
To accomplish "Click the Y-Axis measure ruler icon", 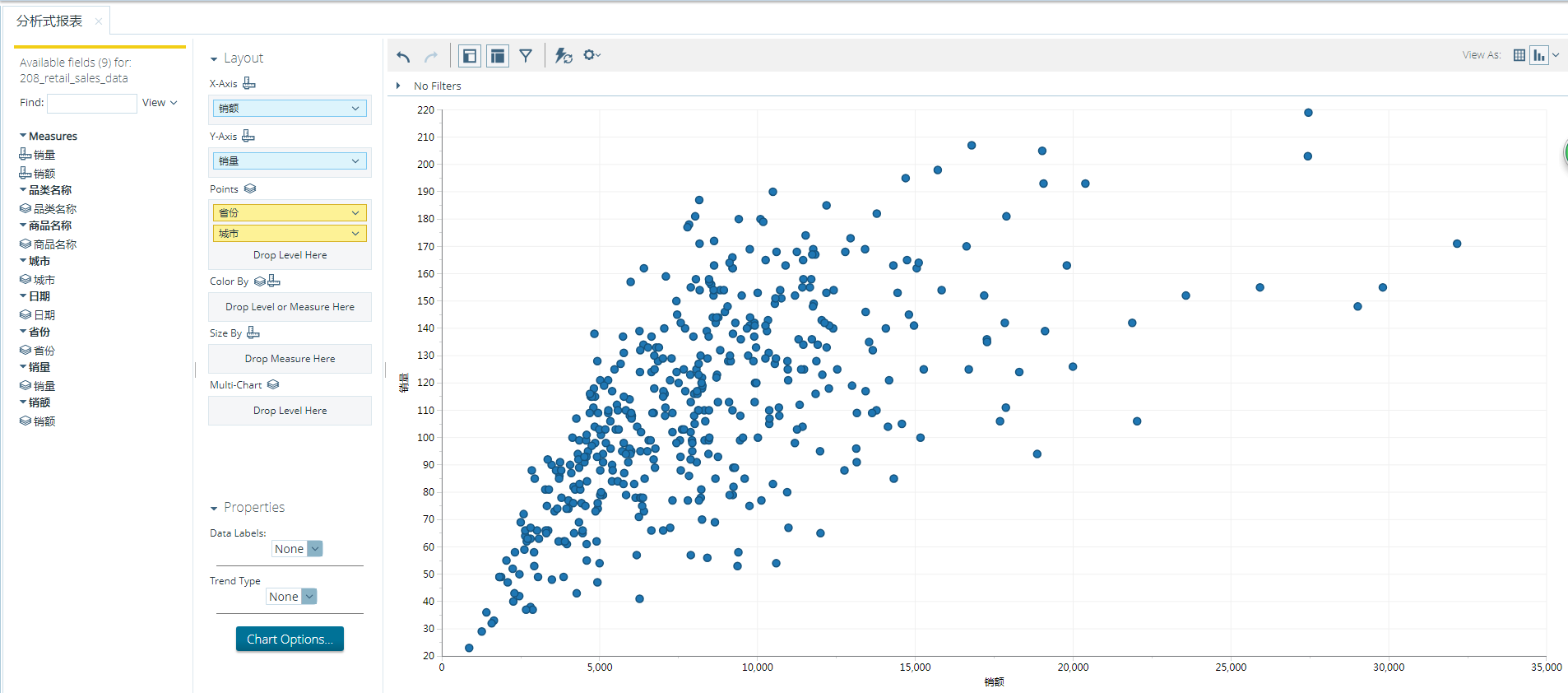I will pyautogui.click(x=248, y=136).
